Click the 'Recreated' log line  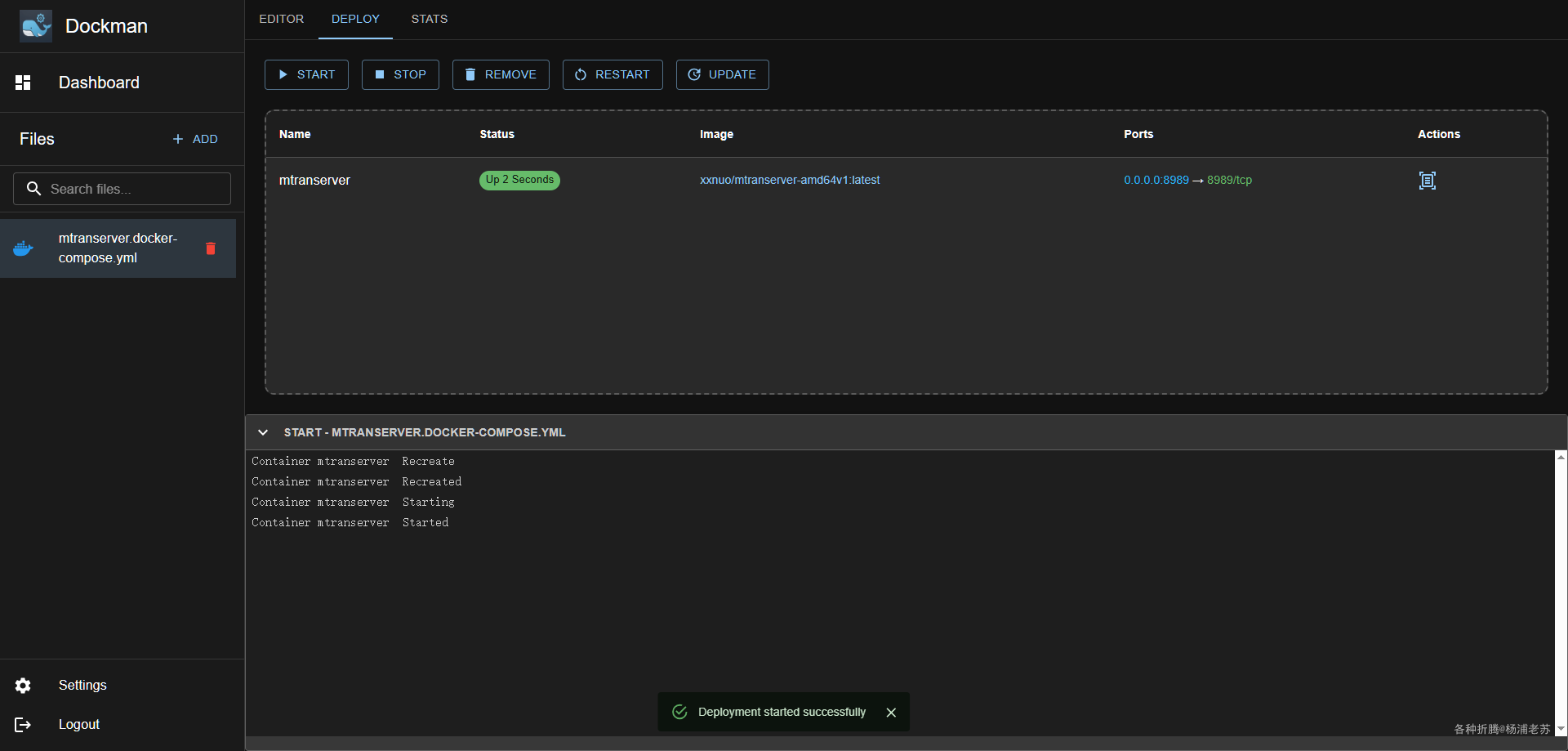click(357, 481)
